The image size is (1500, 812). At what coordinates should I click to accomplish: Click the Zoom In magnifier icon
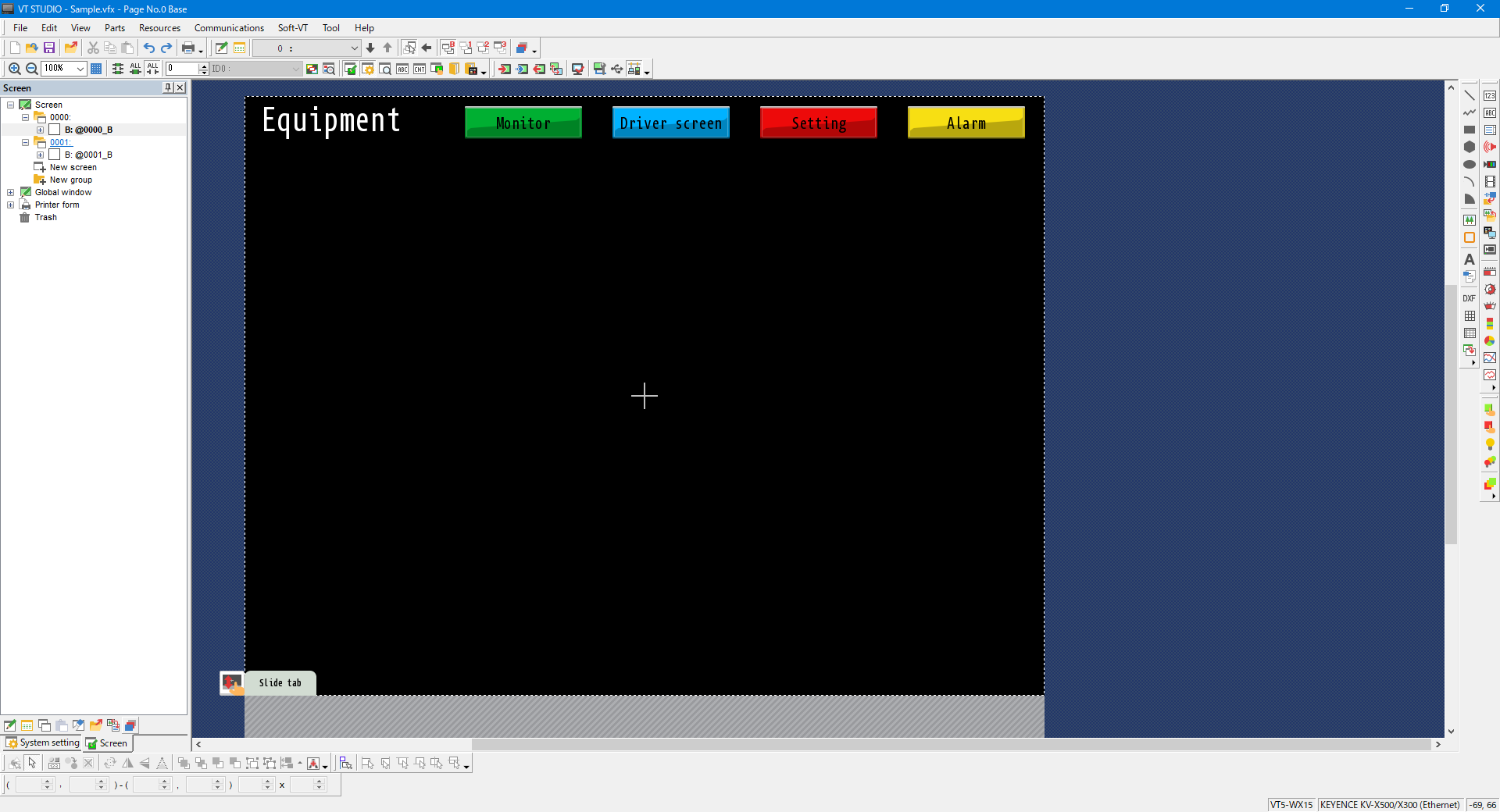pyautogui.click(x=14, y=69)
